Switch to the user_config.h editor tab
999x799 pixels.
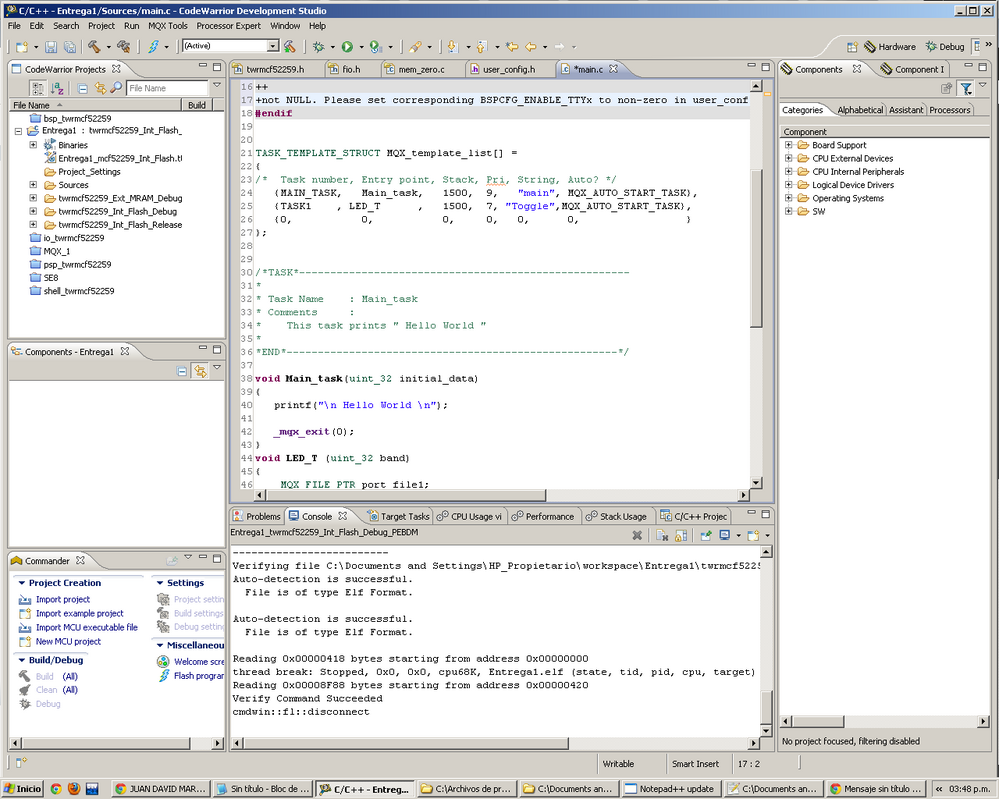(x=508, y=70)
